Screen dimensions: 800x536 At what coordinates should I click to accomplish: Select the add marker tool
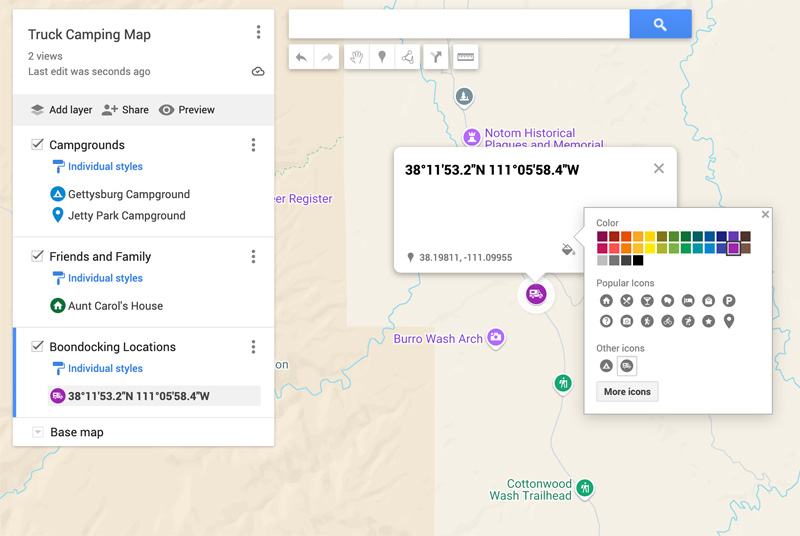382,57
